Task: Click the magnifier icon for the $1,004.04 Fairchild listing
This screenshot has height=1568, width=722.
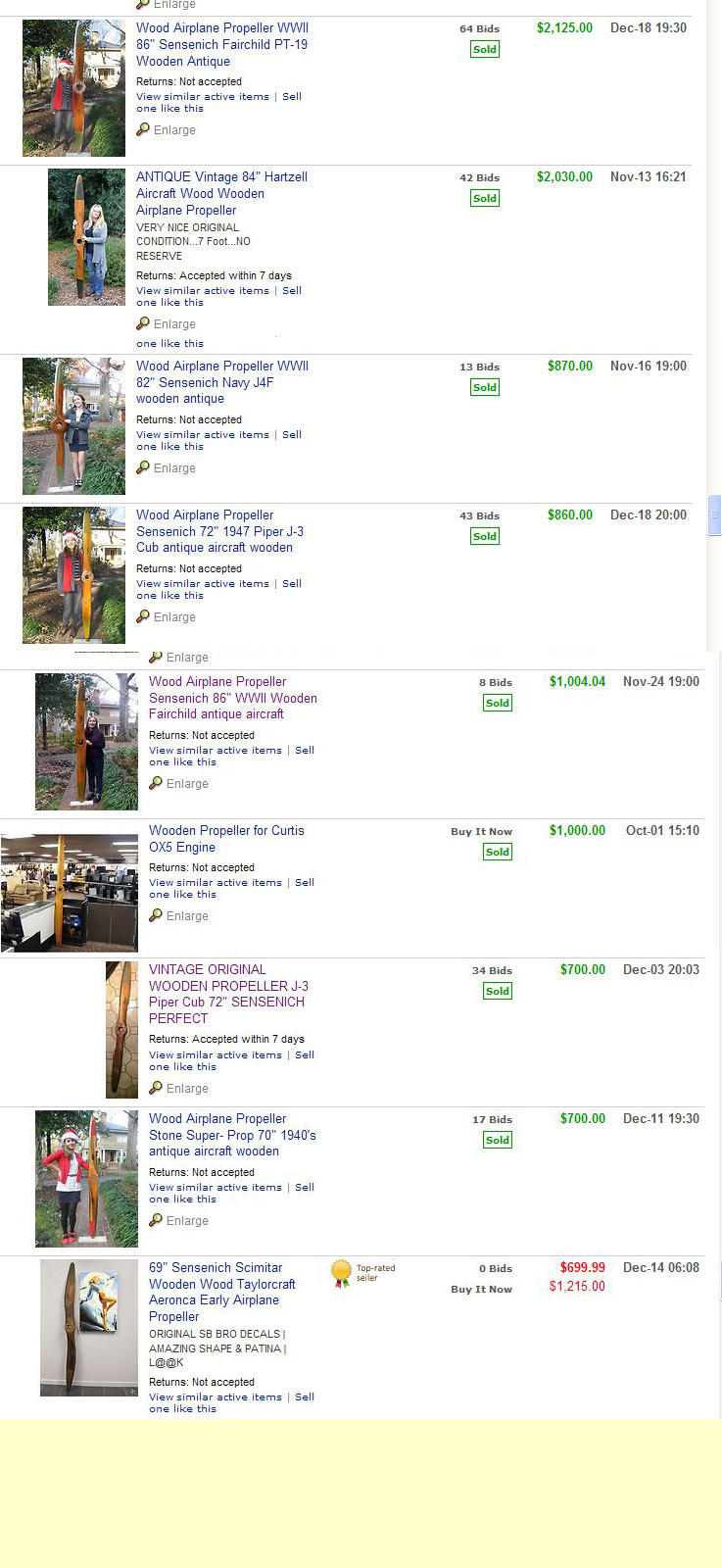Action: (156, 784)
